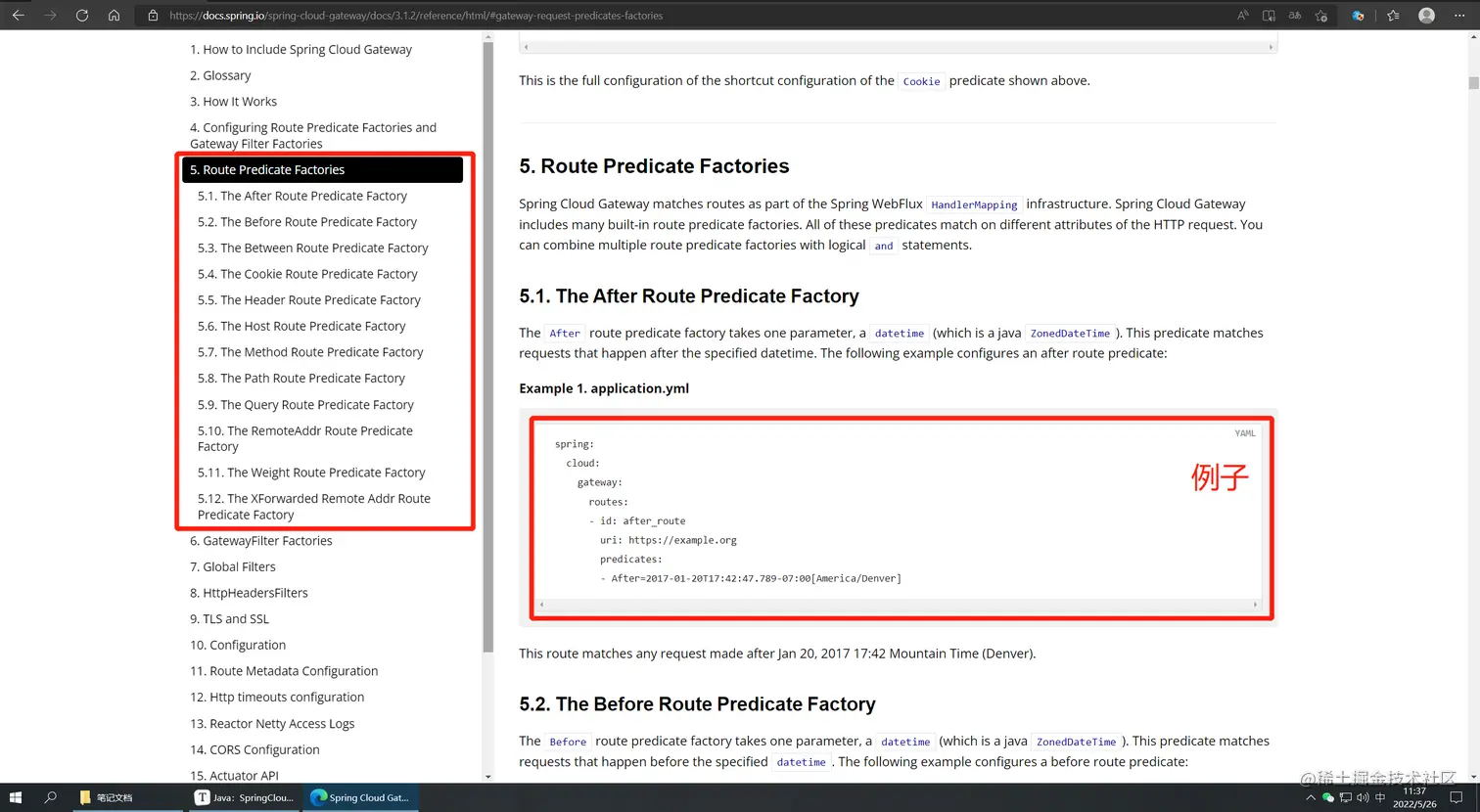
Task: Open 11. Route Metadata Configuration
Action: 284,671
